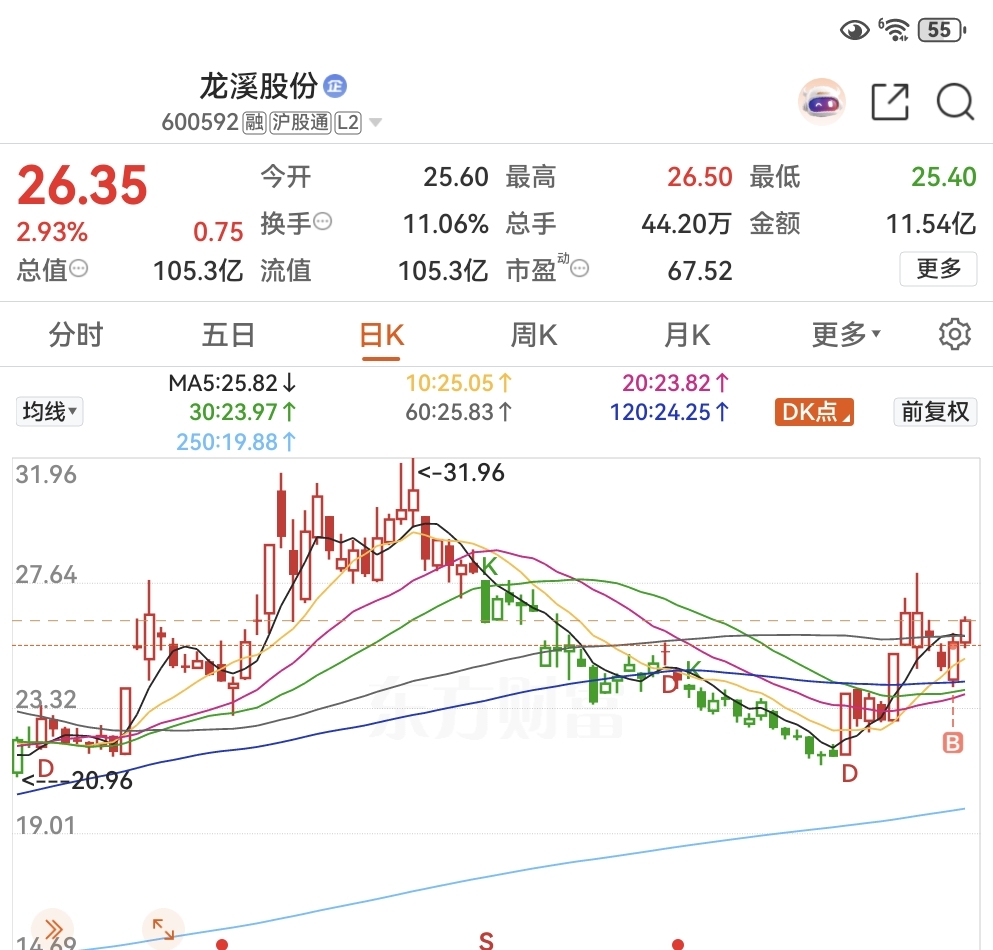993x950 pixels.
Task: Tap the light-blue 250:19.88 MA value
Action: tap(236, 442)
